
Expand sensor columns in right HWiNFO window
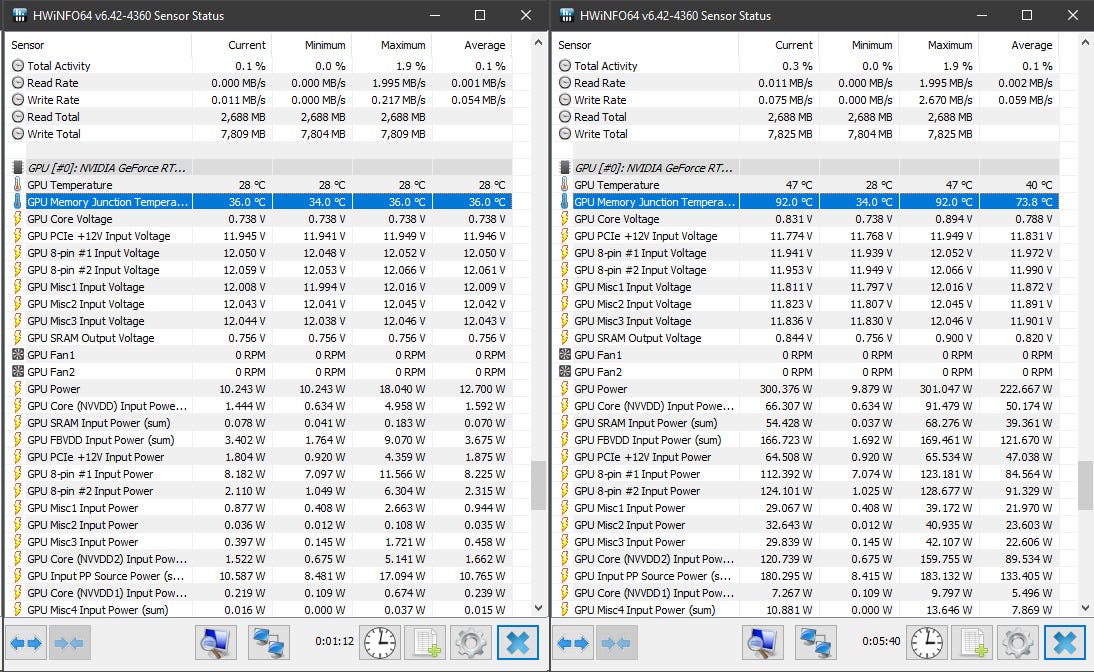point(574,642)
